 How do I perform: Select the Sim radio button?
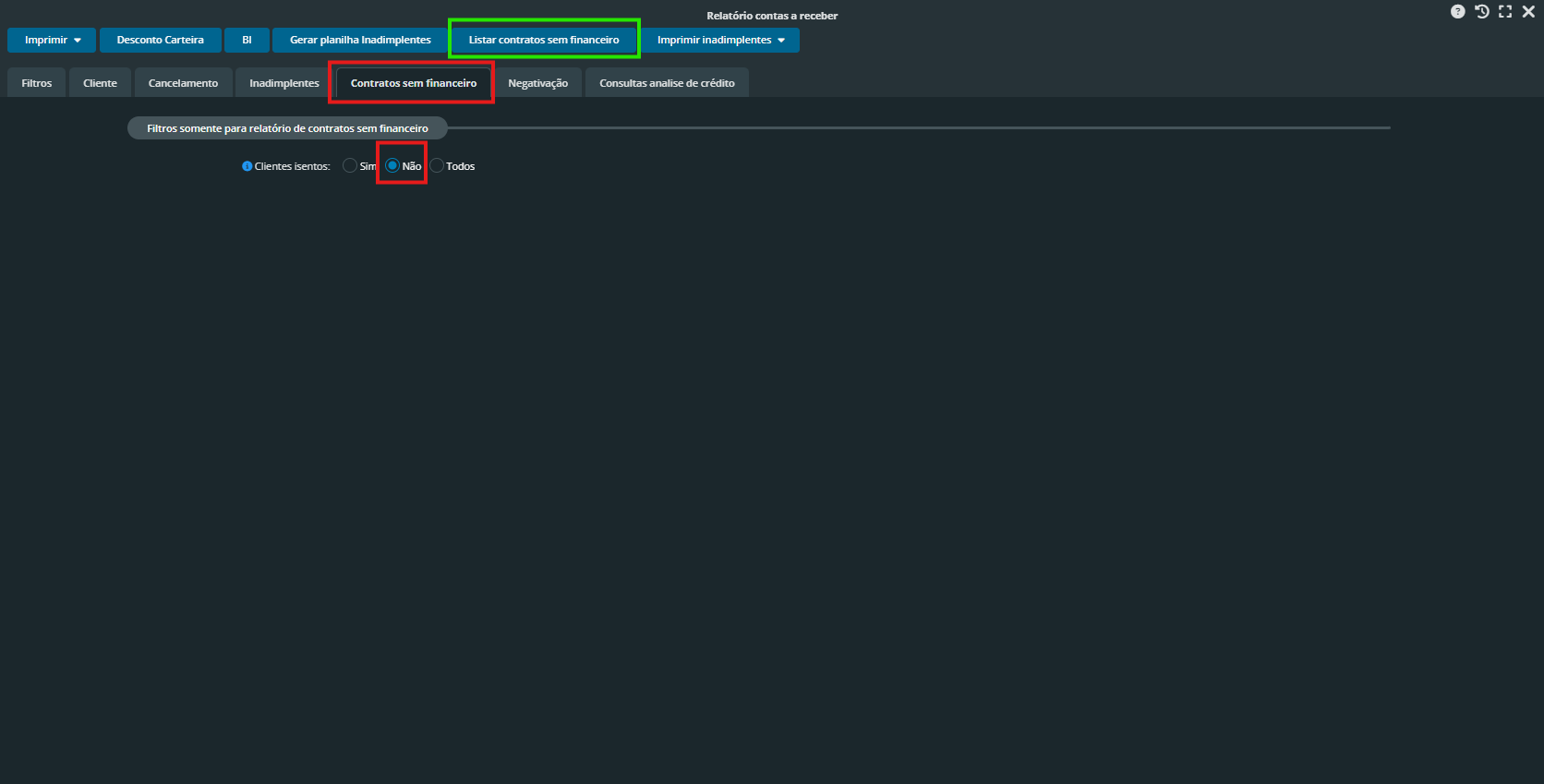pos(350,166)
